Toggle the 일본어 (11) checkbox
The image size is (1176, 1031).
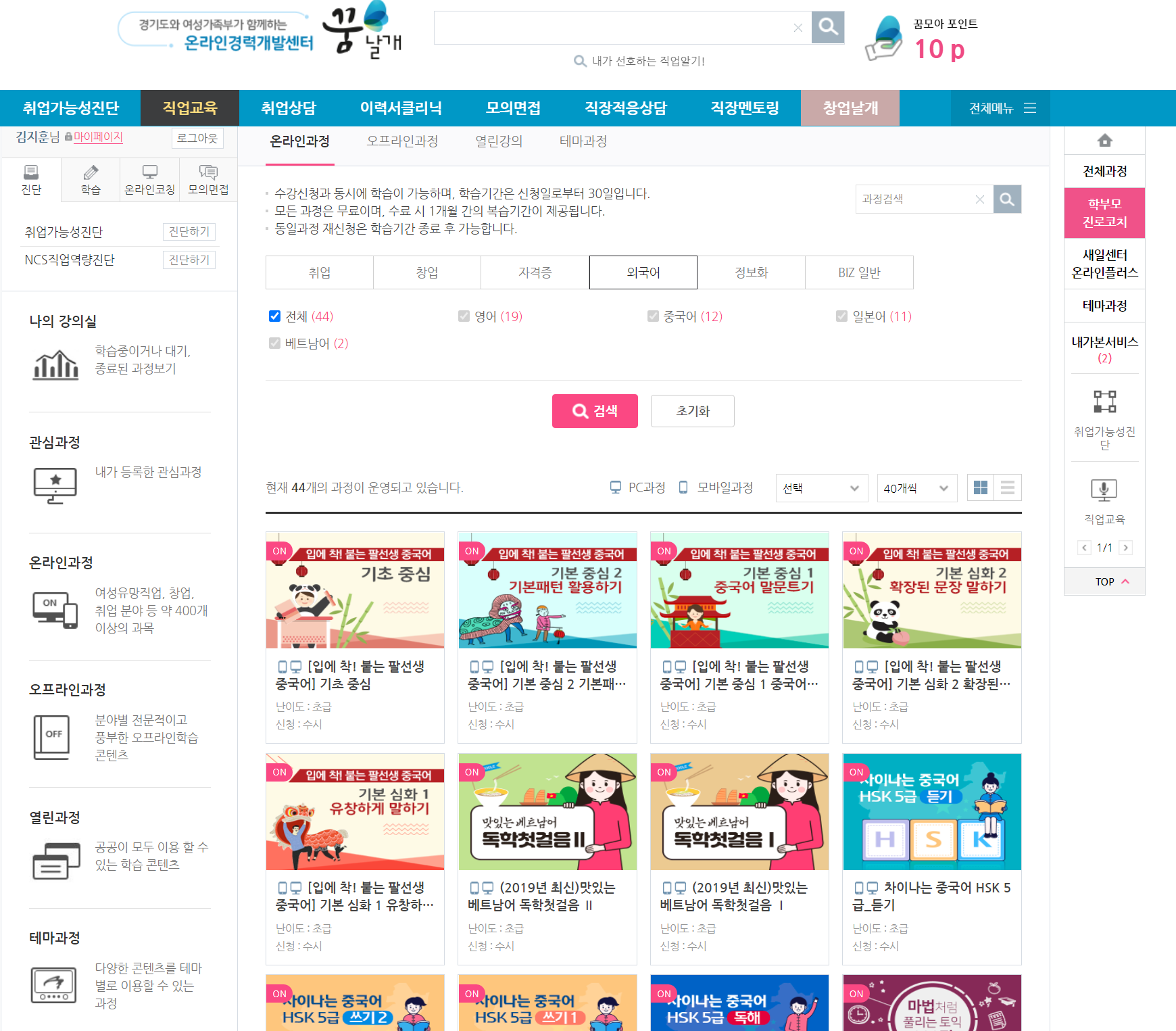(x=841, y=316)
